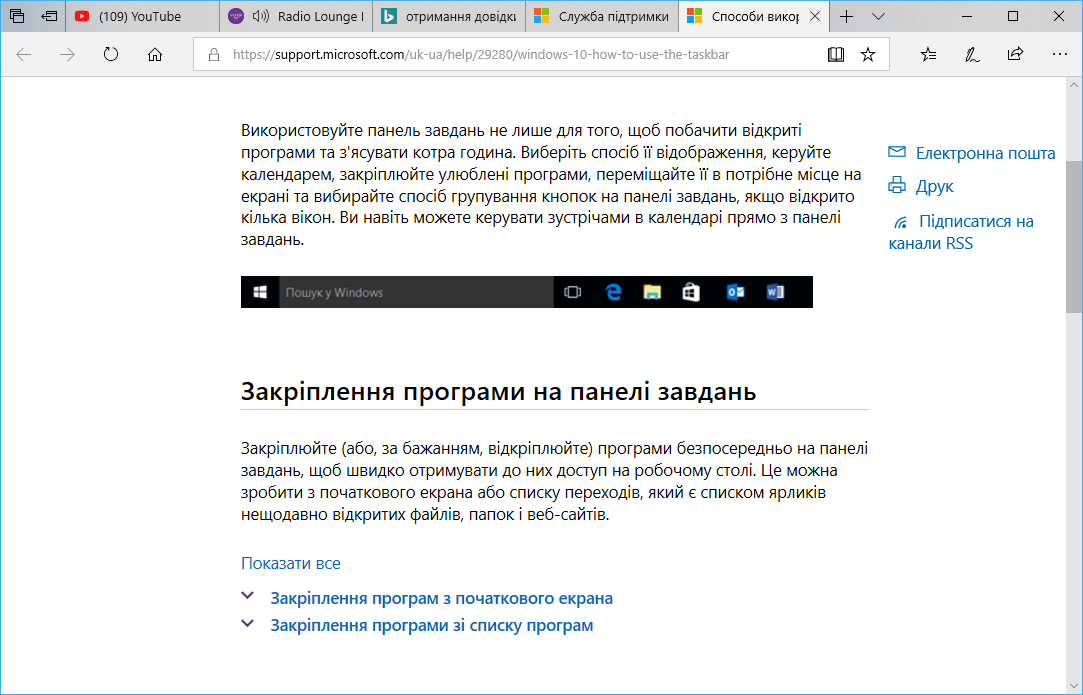Screen dimensions: 1083x695
Task: Click the taskbar illustration image
Action: pyautogui.click(x=527, y=292)
